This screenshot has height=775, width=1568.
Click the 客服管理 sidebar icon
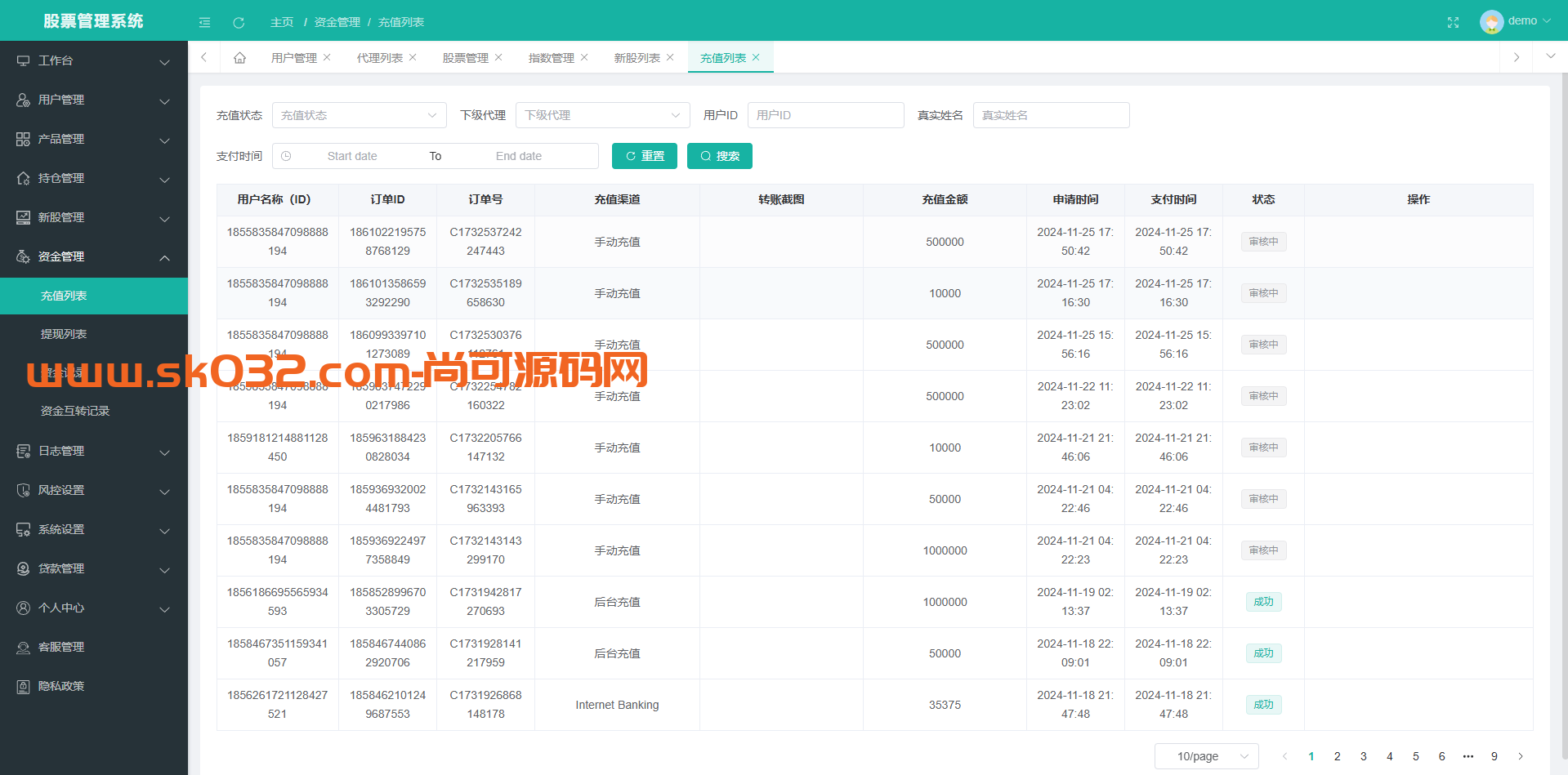tap(23, 647)
